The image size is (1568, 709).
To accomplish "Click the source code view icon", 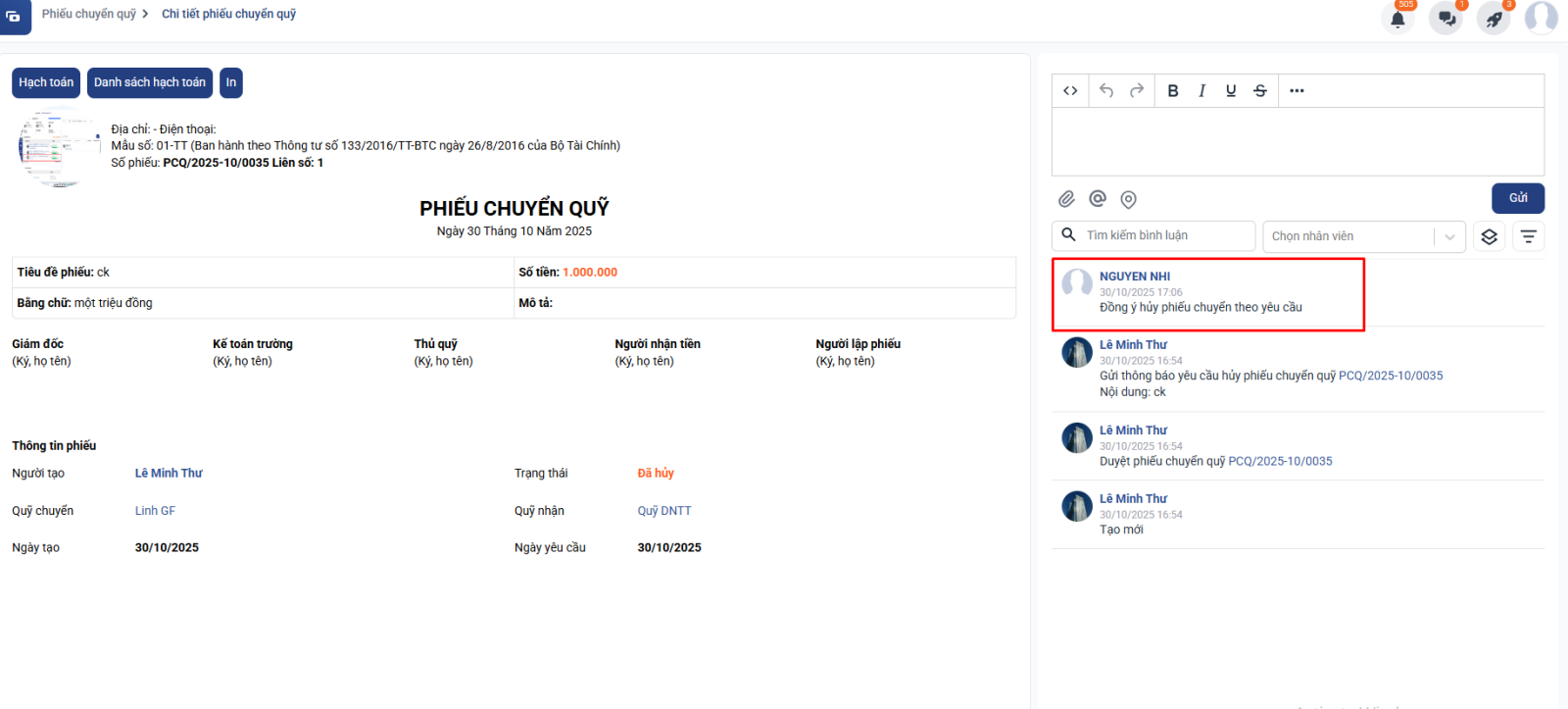I will coord(1070,91).
